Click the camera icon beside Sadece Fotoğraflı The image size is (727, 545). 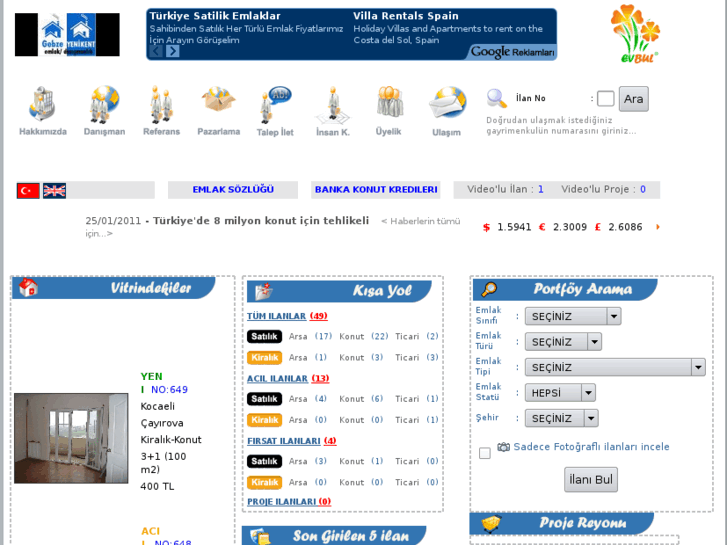point(504,447)
